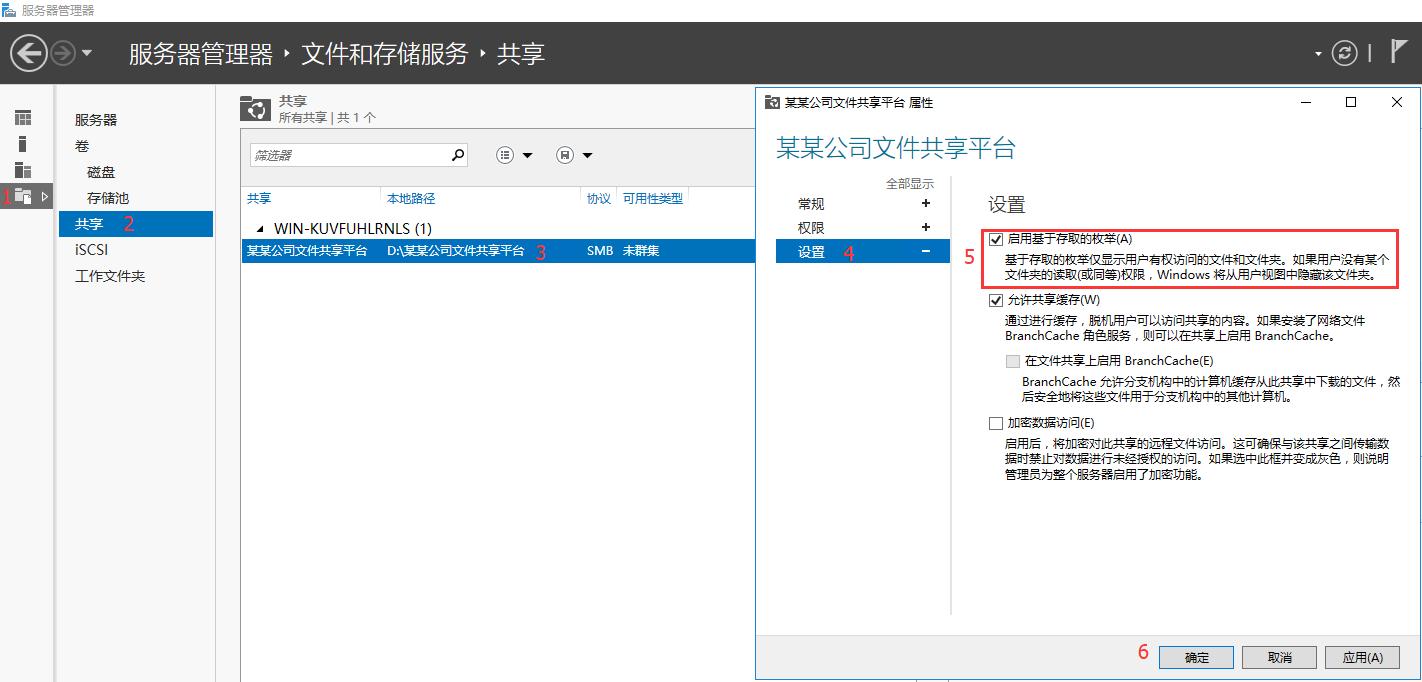Viewport: 1422px width, 682px height.
Task: Uncheck 启用基于存取的枚举 in settings
Action: click(x=996, y=240)
